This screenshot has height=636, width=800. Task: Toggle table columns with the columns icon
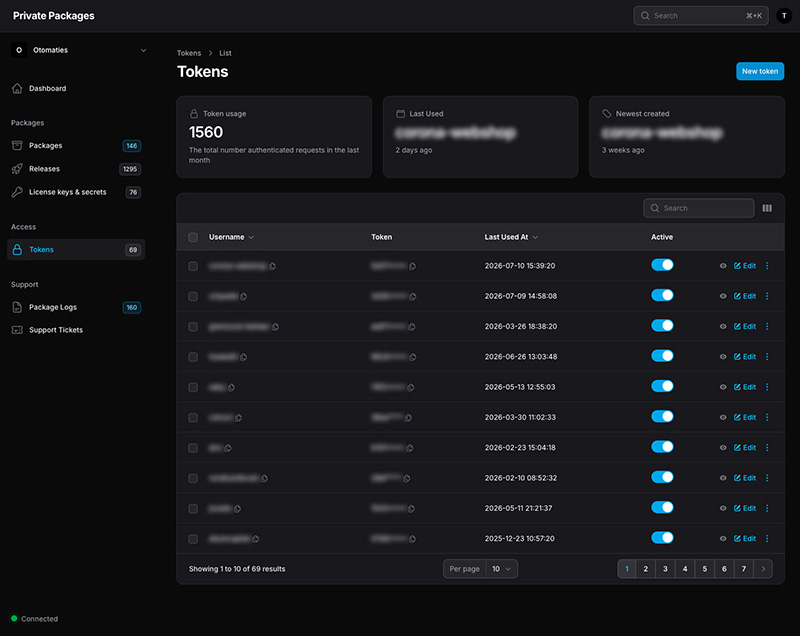coord(767,208)
